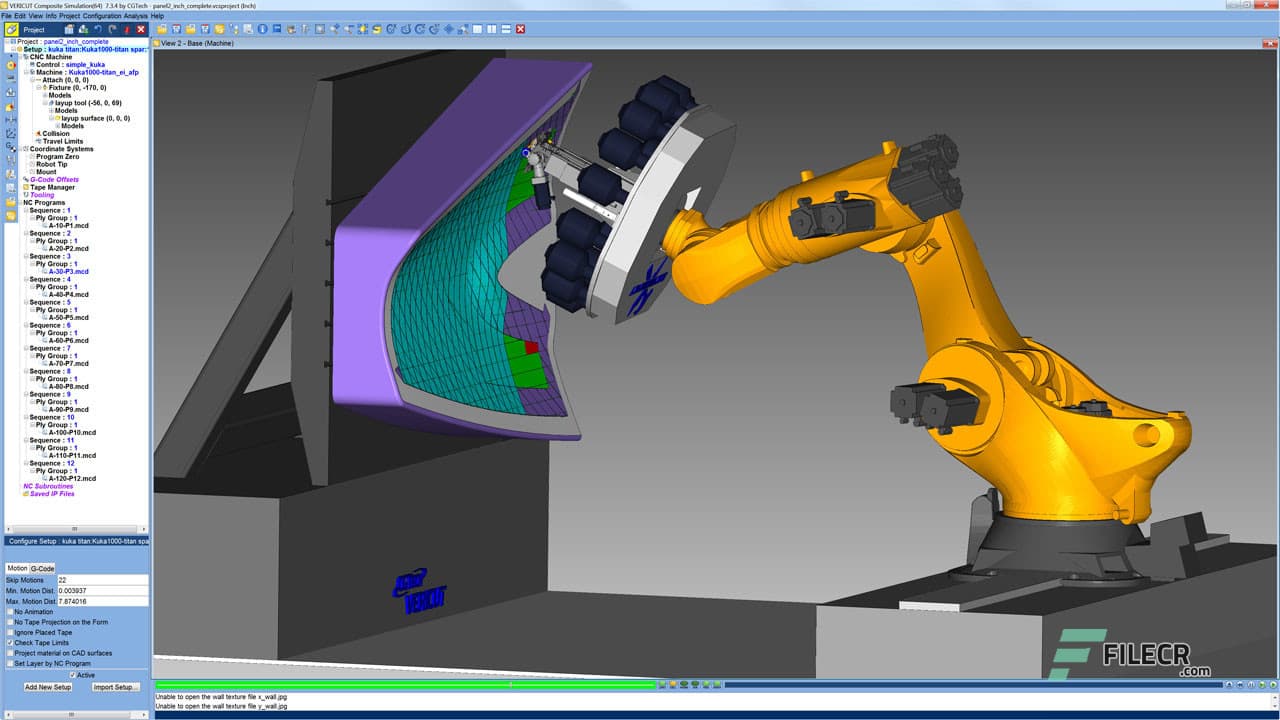1280x720 pixels.
Task: Uncheck the Check Tape Limits option
Action: point(10,642)
